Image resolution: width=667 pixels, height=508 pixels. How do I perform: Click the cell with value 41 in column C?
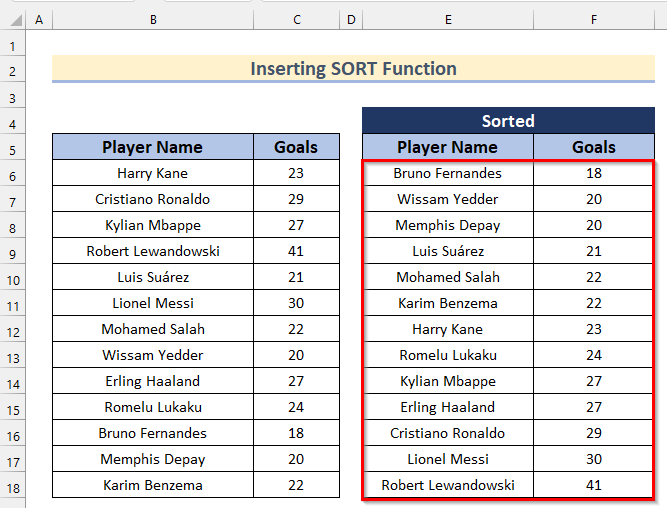coord(296,251)
